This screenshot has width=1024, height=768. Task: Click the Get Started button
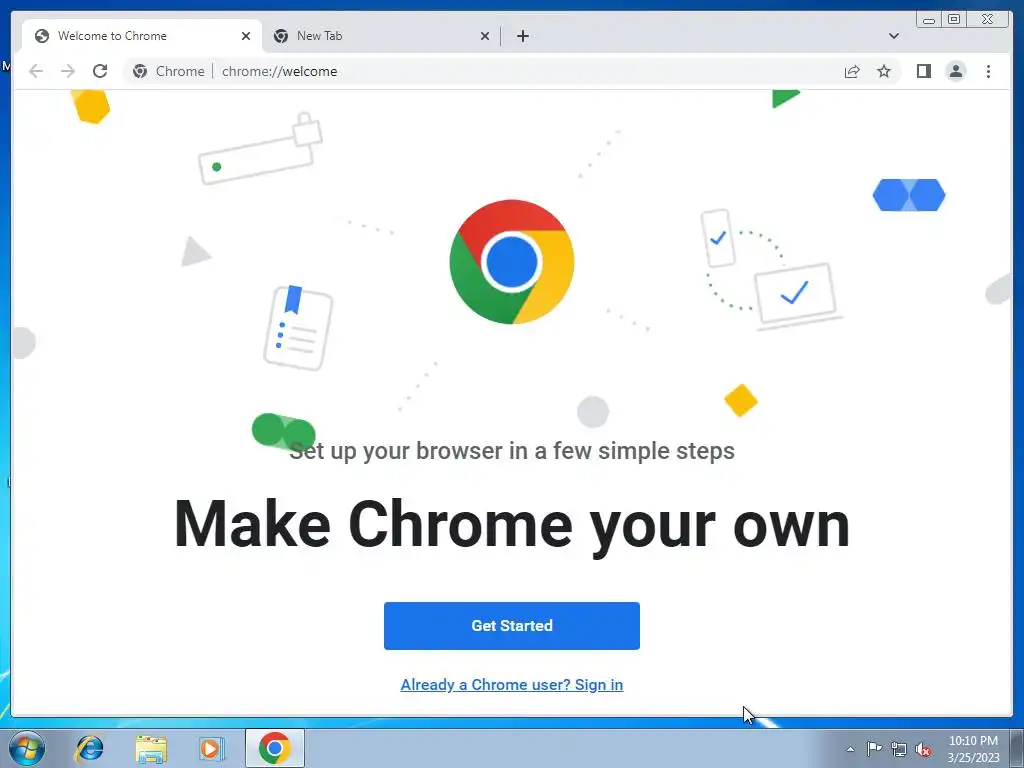511,626
